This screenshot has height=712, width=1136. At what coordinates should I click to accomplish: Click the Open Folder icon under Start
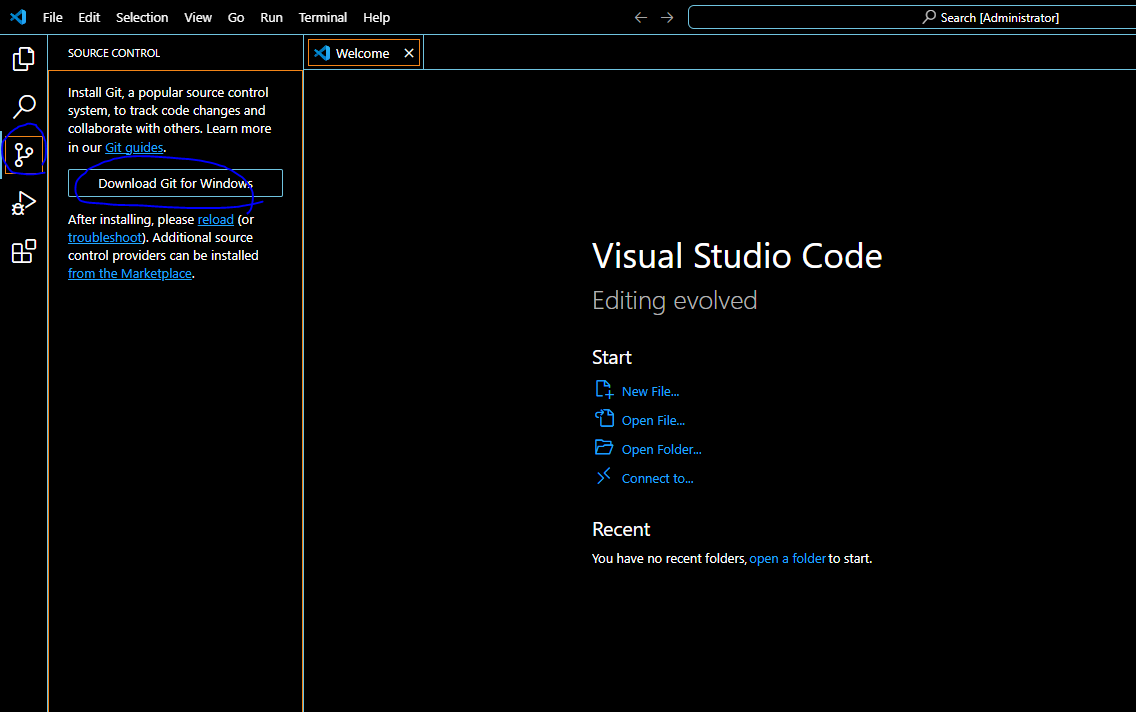point(604,448)
